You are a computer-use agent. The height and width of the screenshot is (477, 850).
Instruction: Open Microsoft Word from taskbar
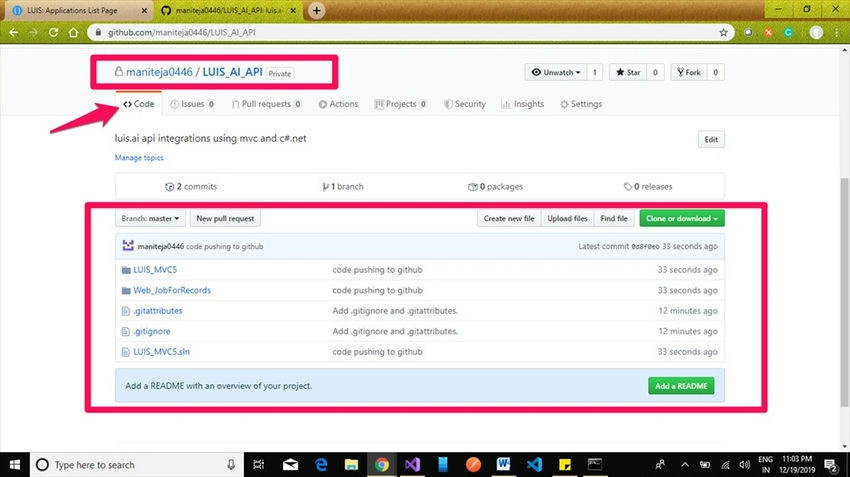(503, 465)
